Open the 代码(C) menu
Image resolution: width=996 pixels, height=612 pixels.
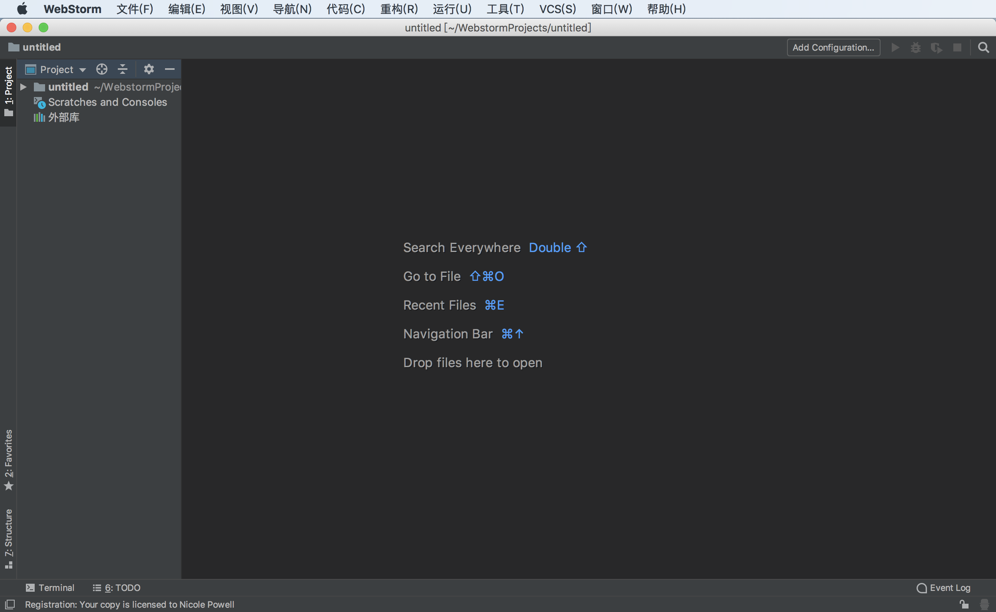click(x=346, y=9)
